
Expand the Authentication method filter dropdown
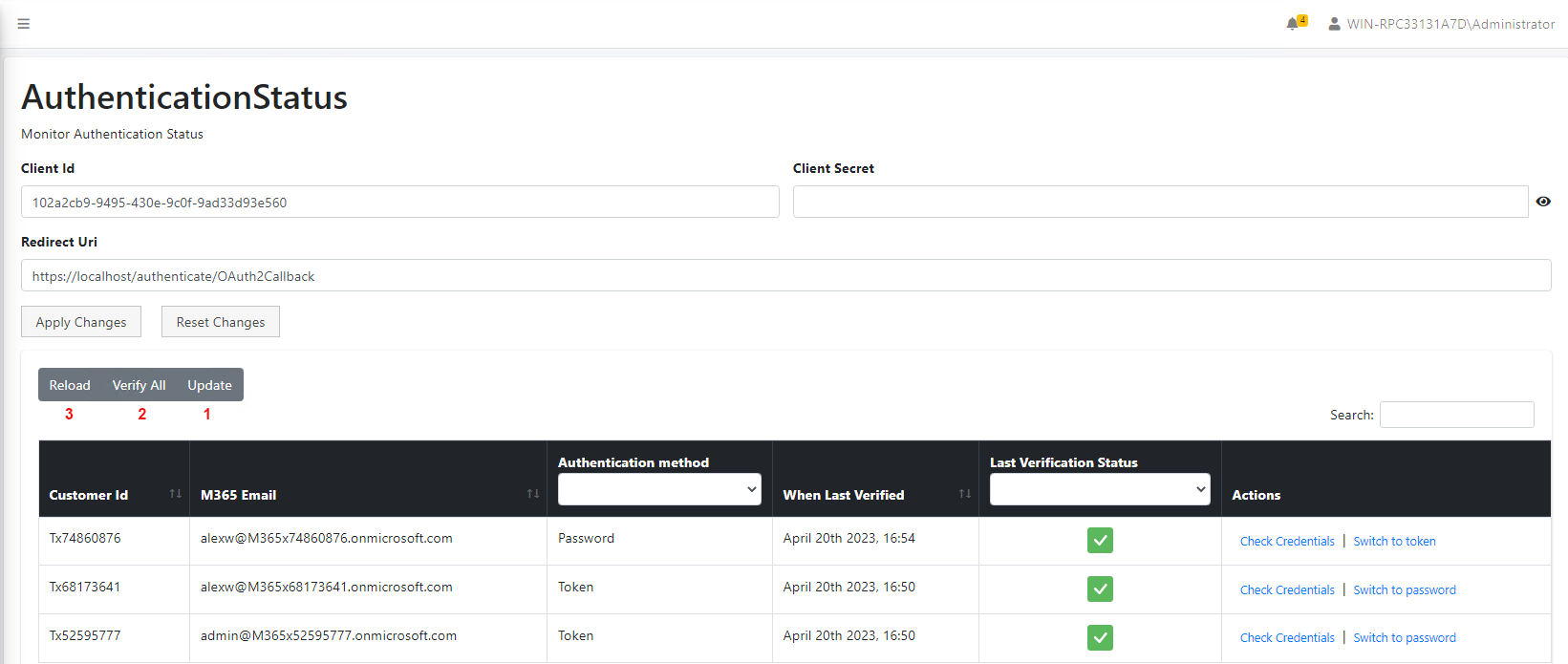click(659, 489)
